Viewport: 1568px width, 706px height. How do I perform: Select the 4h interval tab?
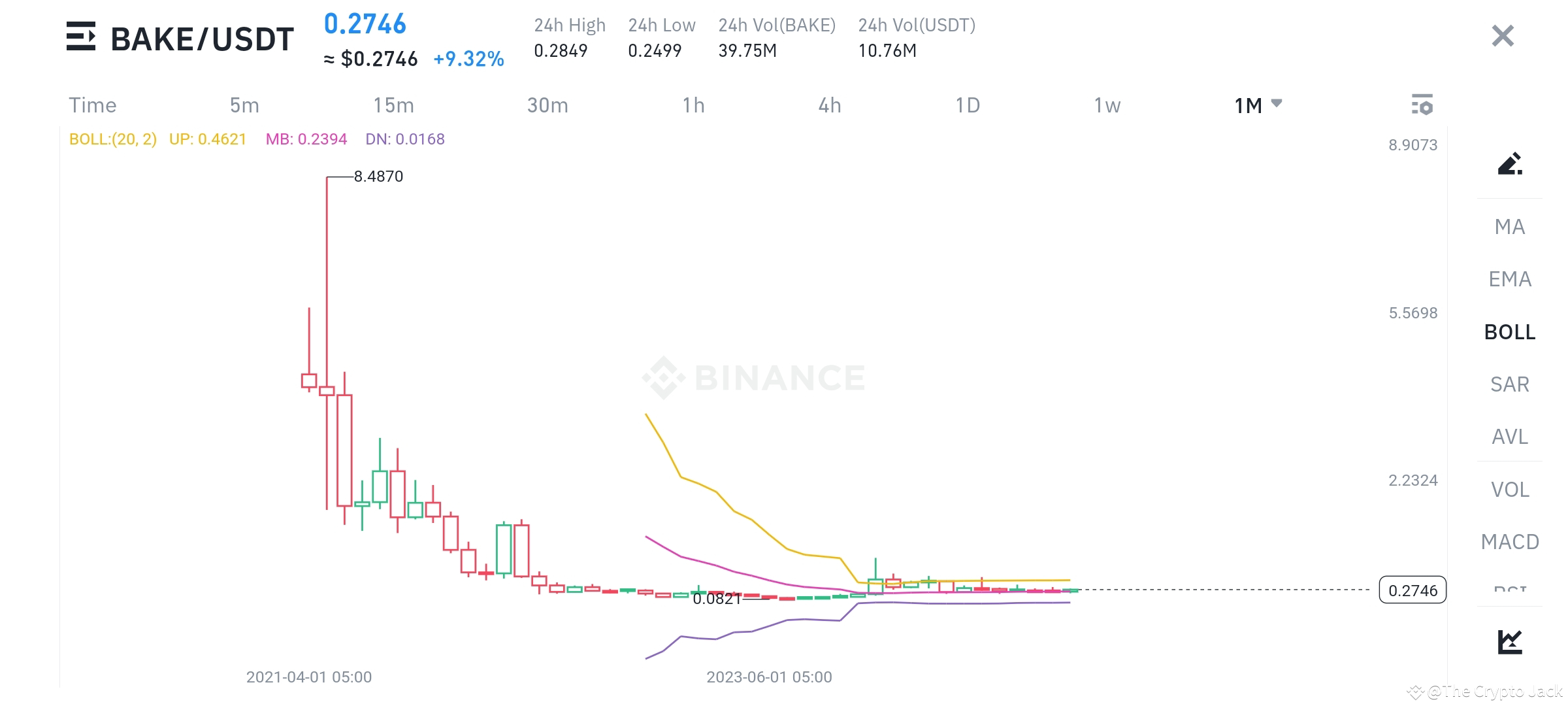click(x=828, y=105)
